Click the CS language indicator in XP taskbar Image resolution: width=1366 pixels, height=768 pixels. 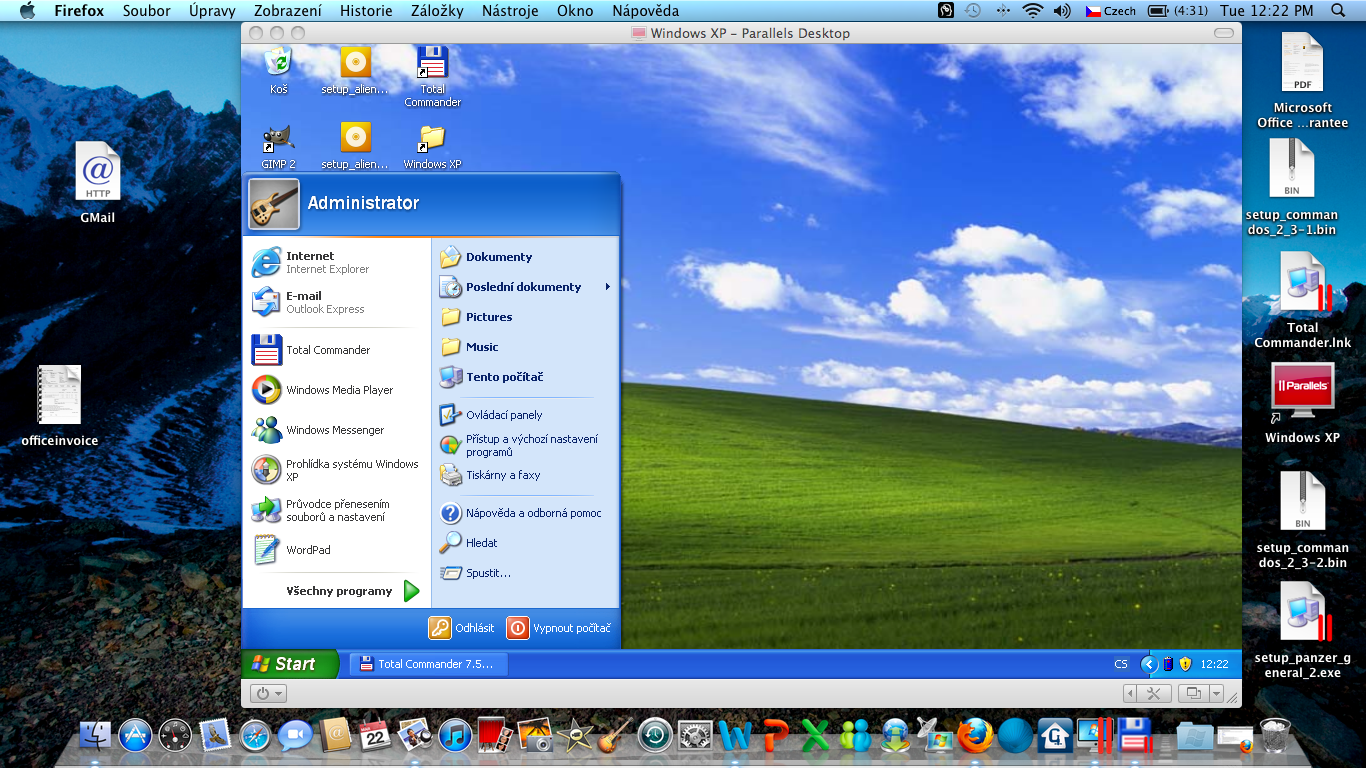pyautogui.click(x=1121, y=664)
